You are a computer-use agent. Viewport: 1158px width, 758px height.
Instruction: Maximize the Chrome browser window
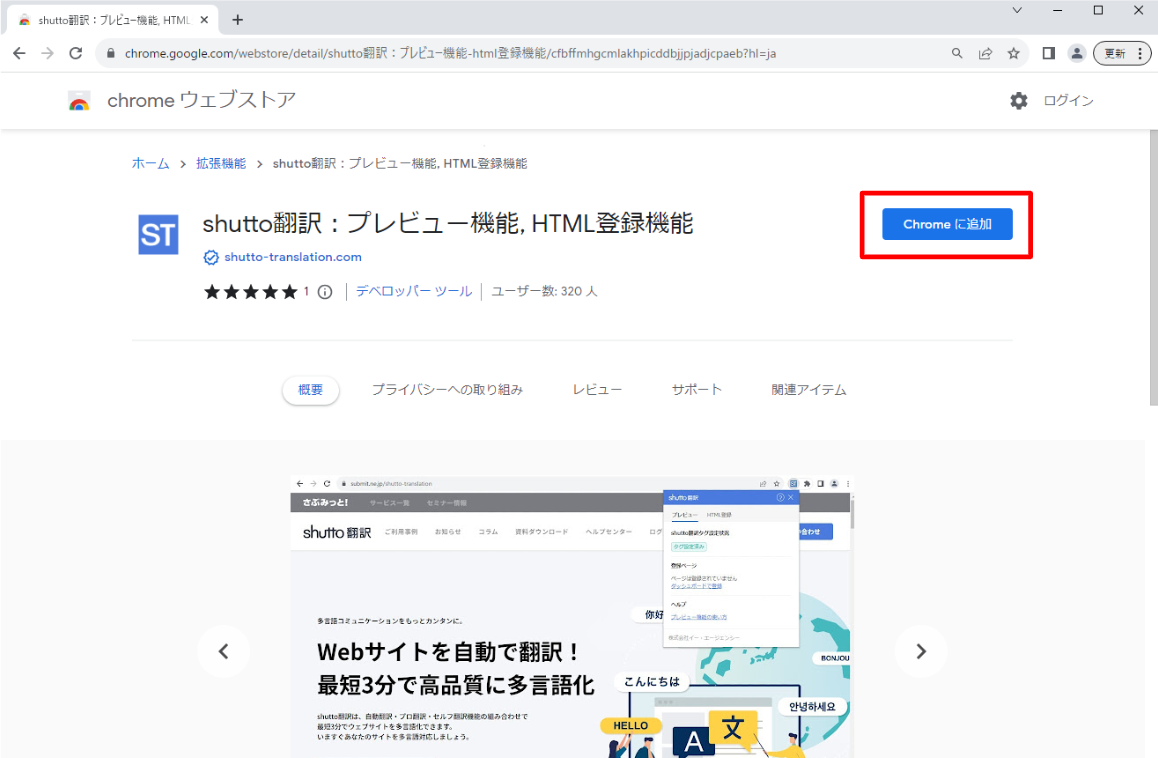click(x=1098, y=10)
